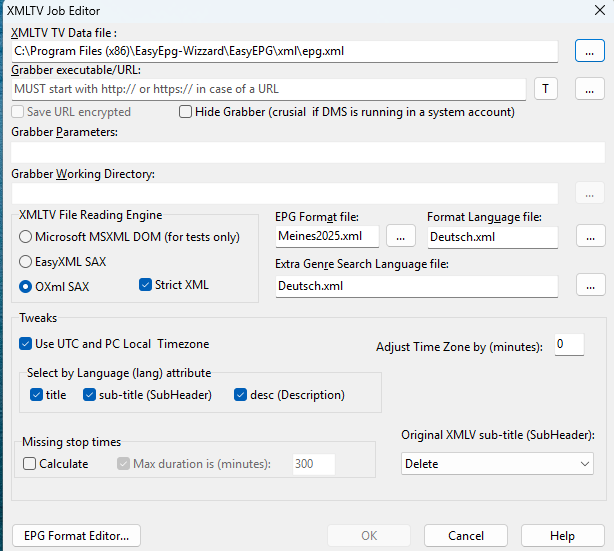614x551 pixels.
Task: Uncheck Use UTC and PC Local Timezone
Action: [x=25, y=344]
